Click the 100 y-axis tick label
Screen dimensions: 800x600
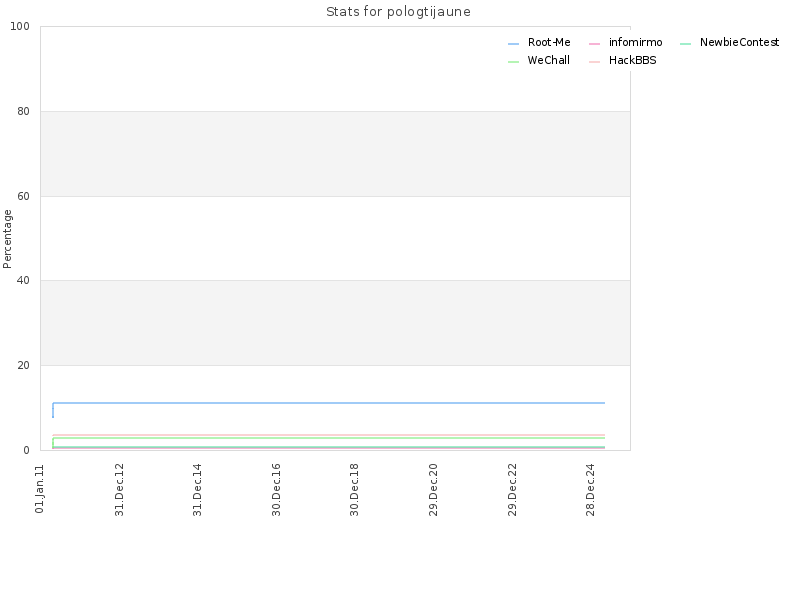pos(20,27)
